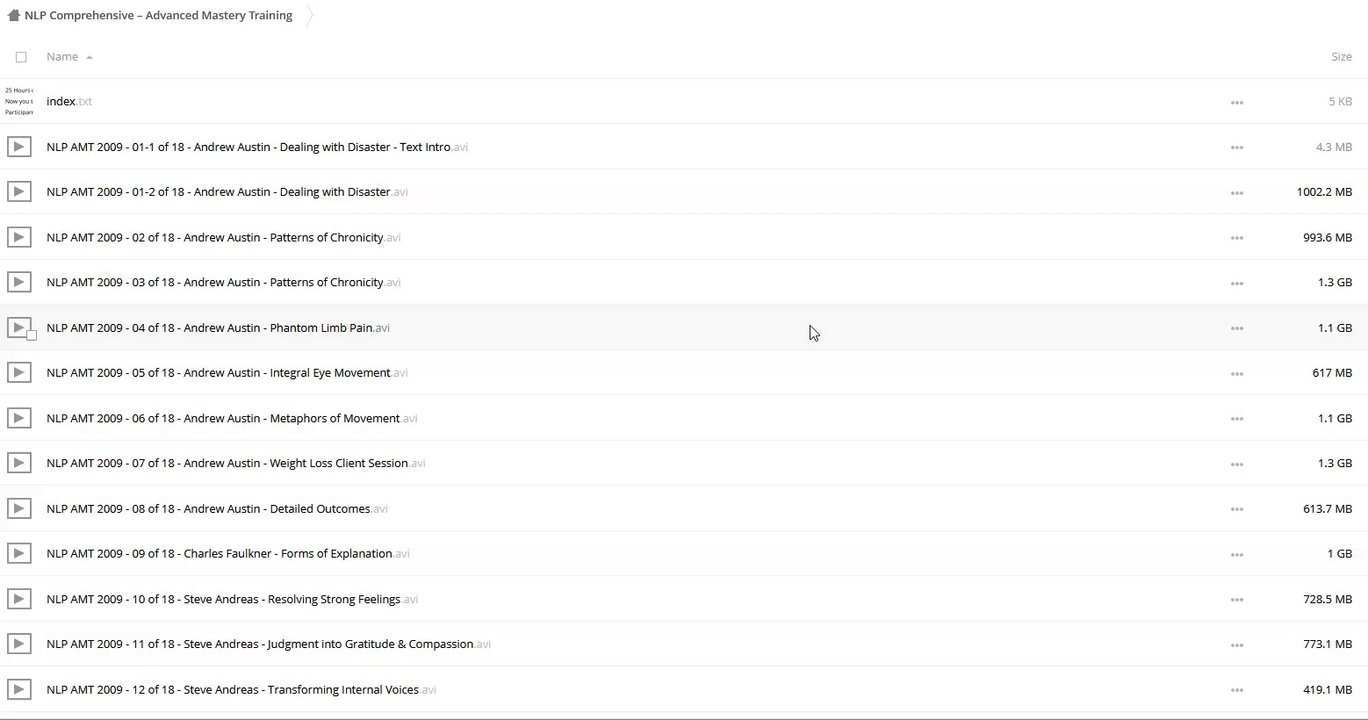Image resolution: width=1368 pixels, height=720 pixels.
Task: Click the 419.1 MB size value
Action: pyautogui.click(x=1327, y=690)
